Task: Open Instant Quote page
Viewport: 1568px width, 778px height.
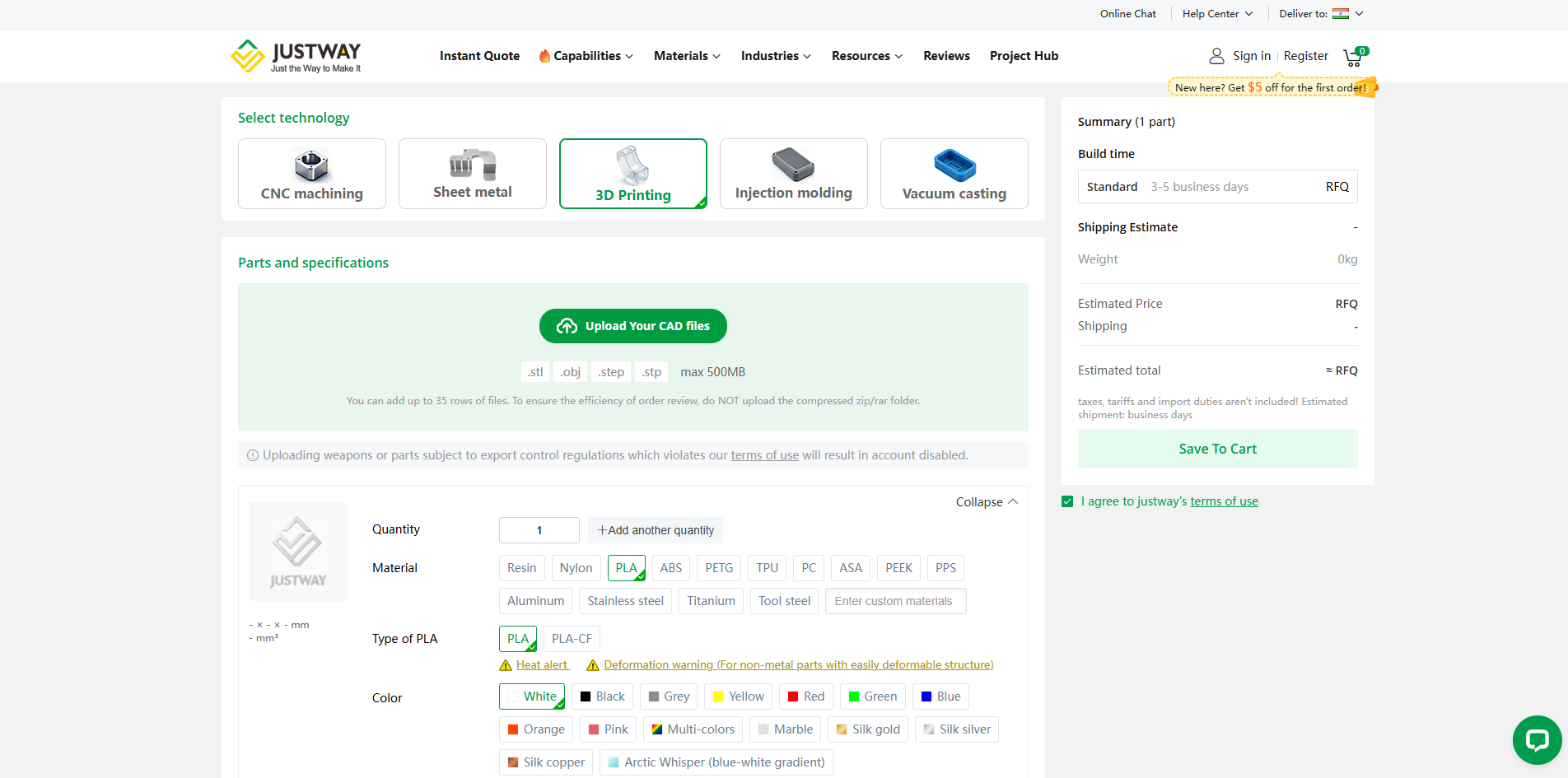Action: click(479, 56)
